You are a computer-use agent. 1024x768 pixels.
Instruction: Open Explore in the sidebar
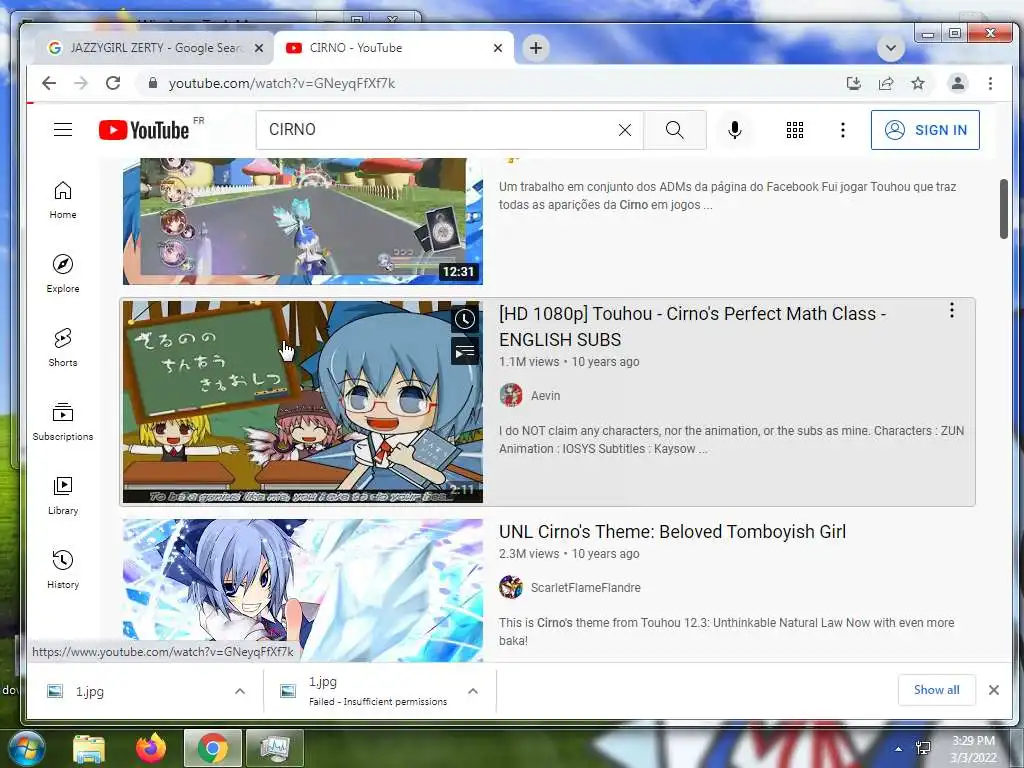63,274
